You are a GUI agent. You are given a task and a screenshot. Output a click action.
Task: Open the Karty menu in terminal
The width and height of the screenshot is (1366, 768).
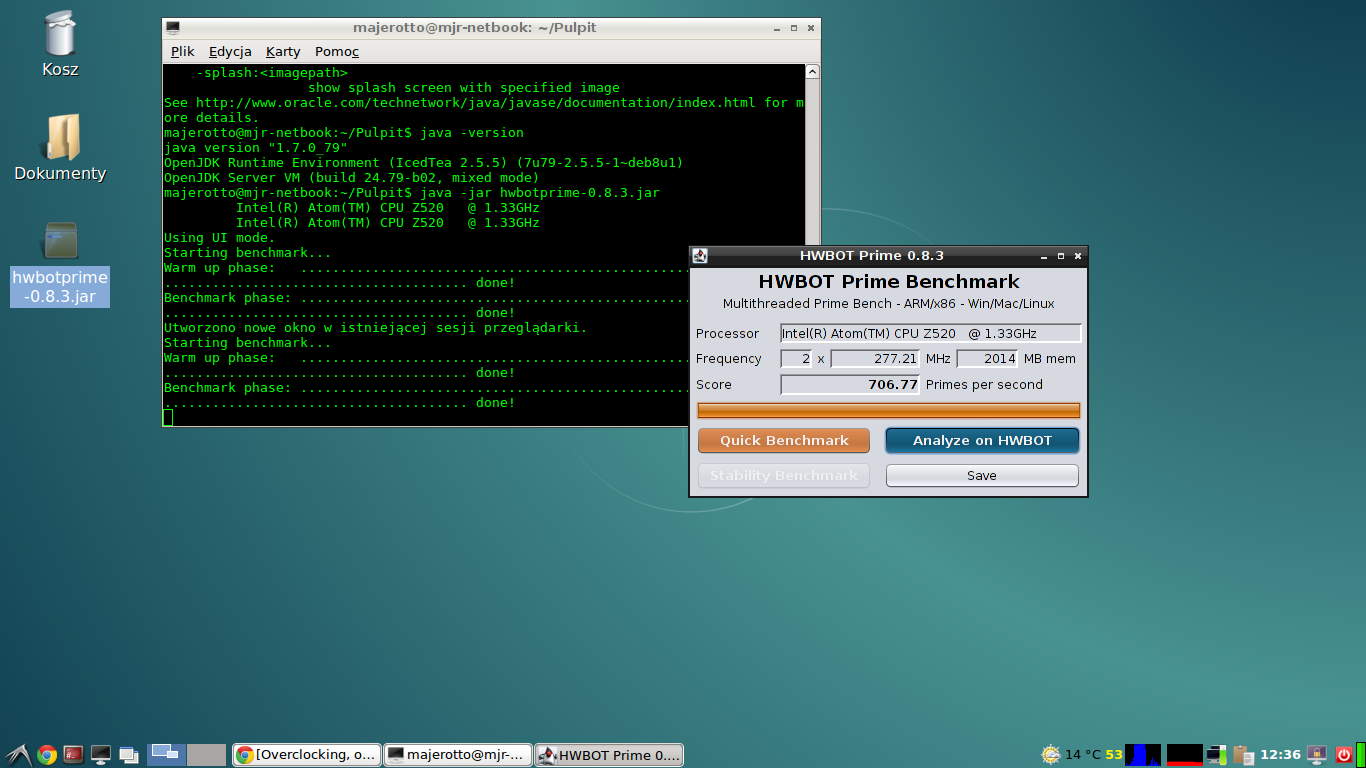coord(283,51)
